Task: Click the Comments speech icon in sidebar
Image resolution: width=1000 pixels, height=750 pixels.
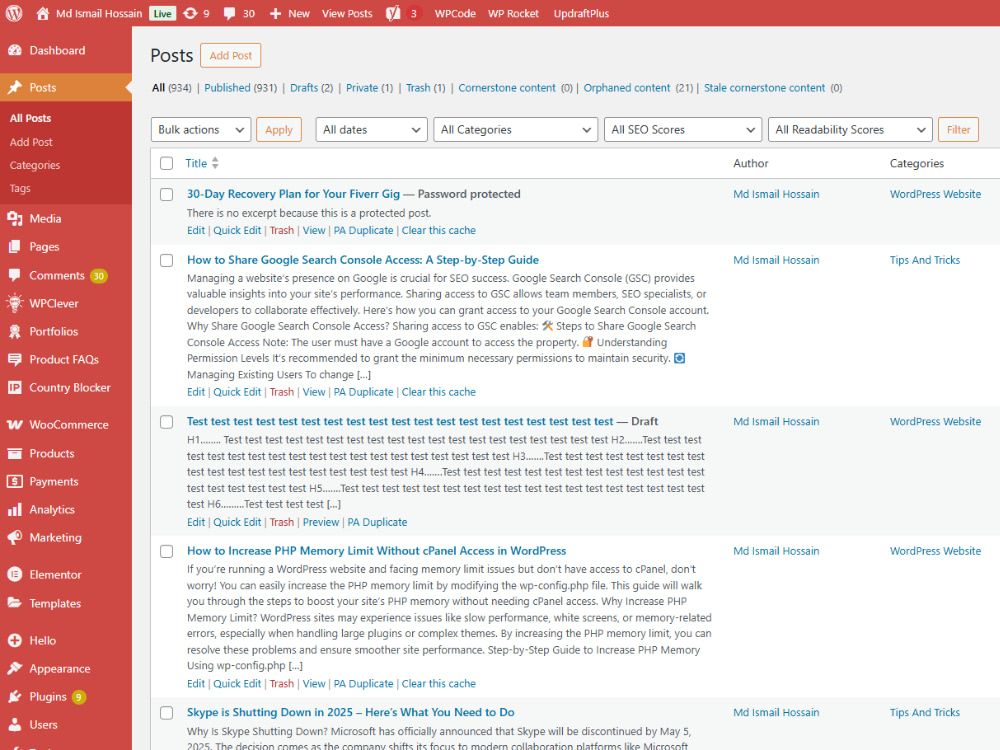Action: pos(15,276)
